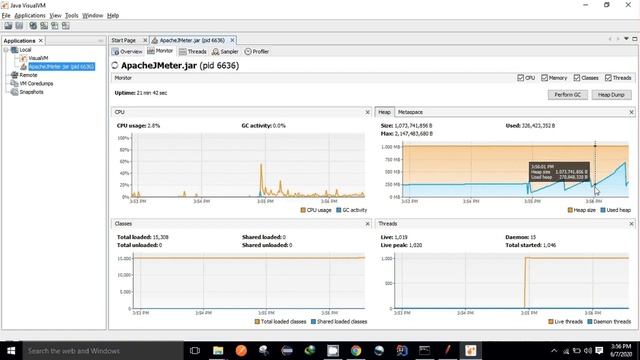
Task: Open Google Chrome from the taskbar
Action: point(356,351)
